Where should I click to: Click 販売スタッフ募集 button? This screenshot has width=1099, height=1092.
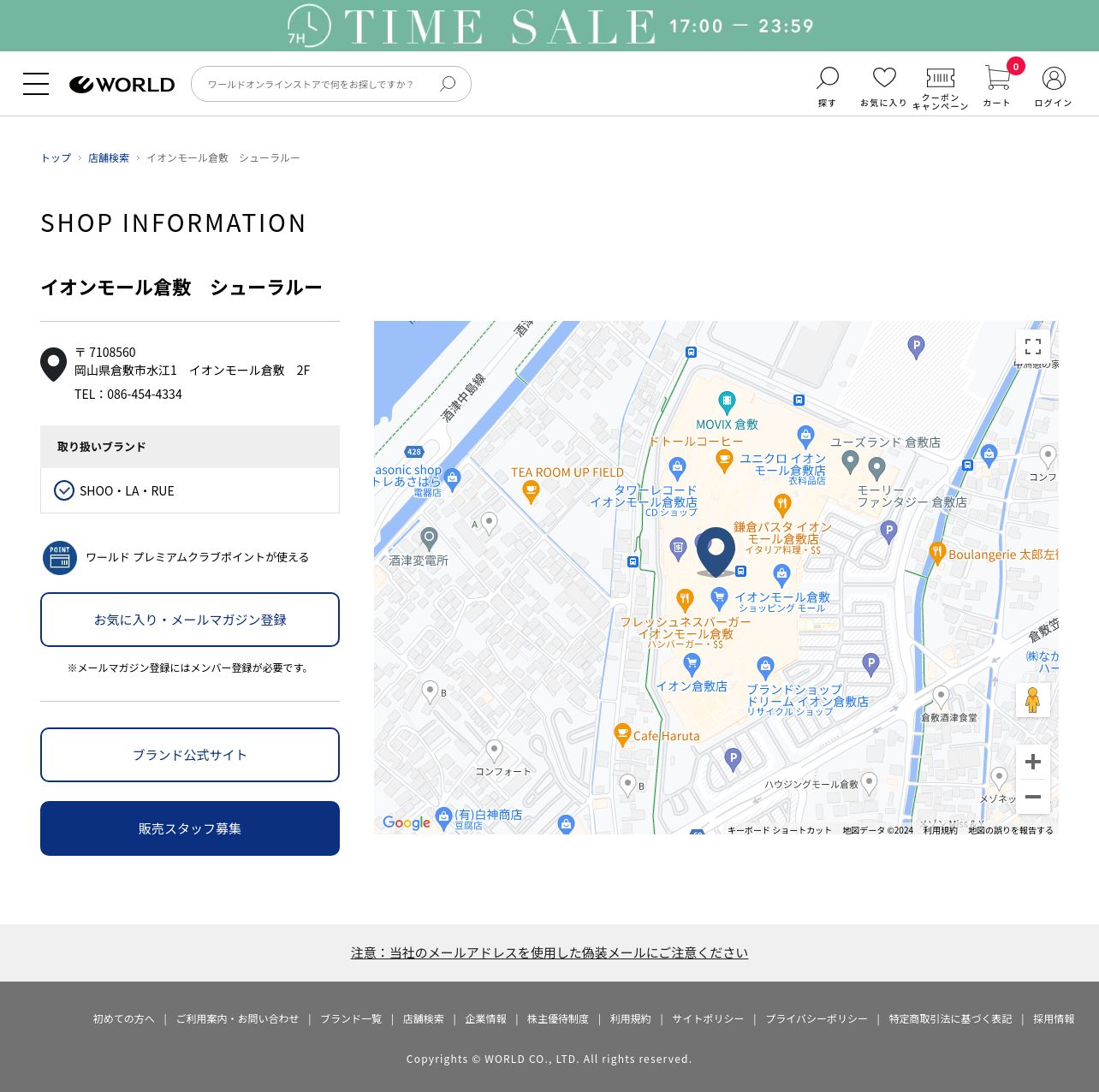190,828
